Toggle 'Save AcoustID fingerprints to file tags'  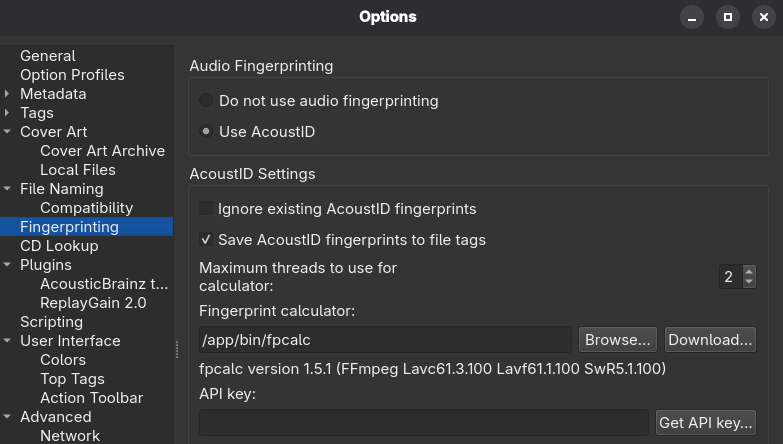click(x=206, y=240)
